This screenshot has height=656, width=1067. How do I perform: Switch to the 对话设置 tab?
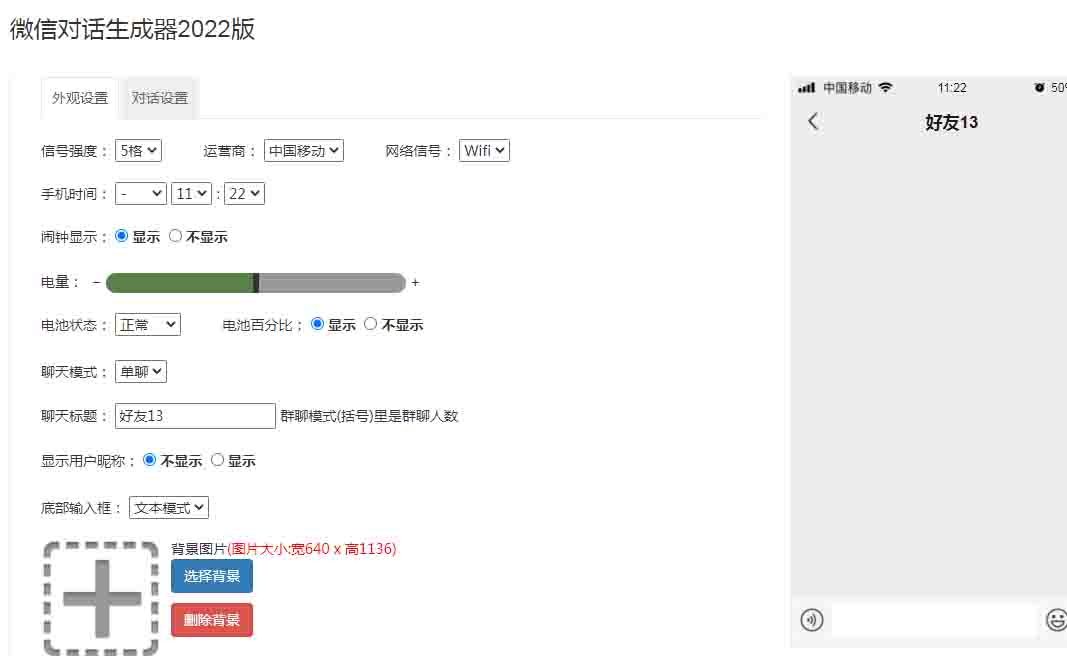click(160, 98)
